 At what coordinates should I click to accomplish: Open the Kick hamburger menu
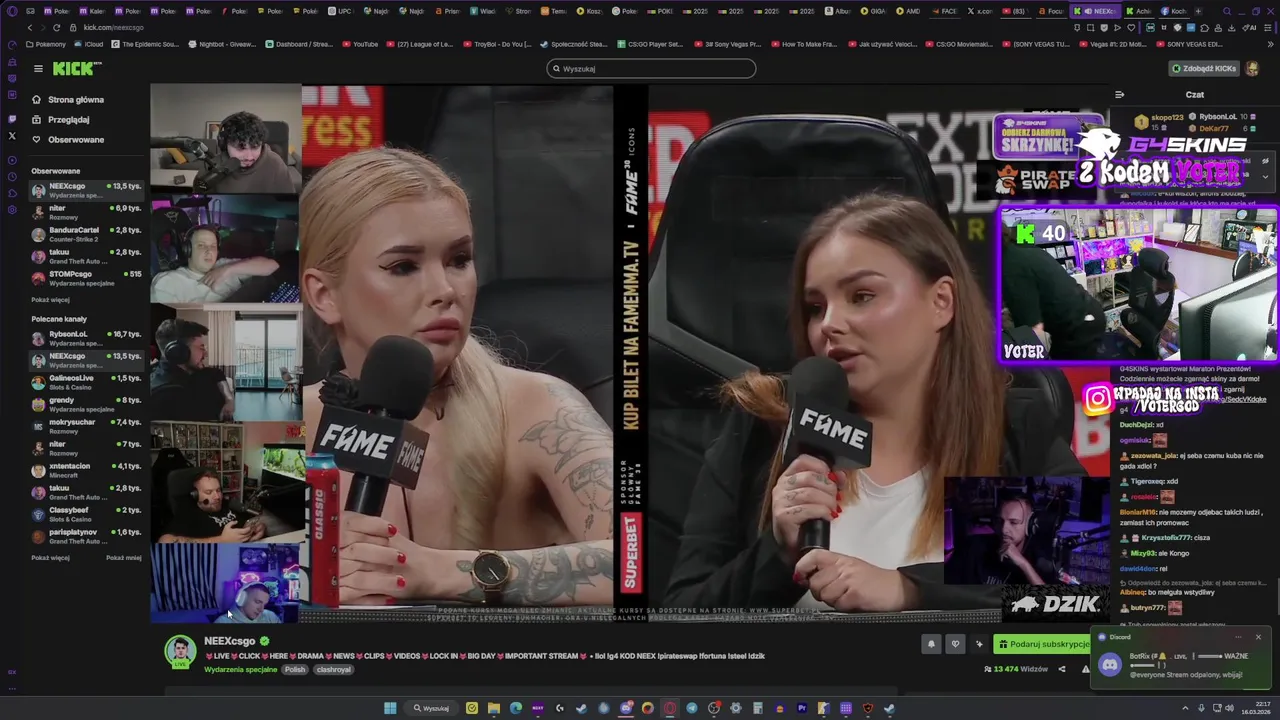38,69
